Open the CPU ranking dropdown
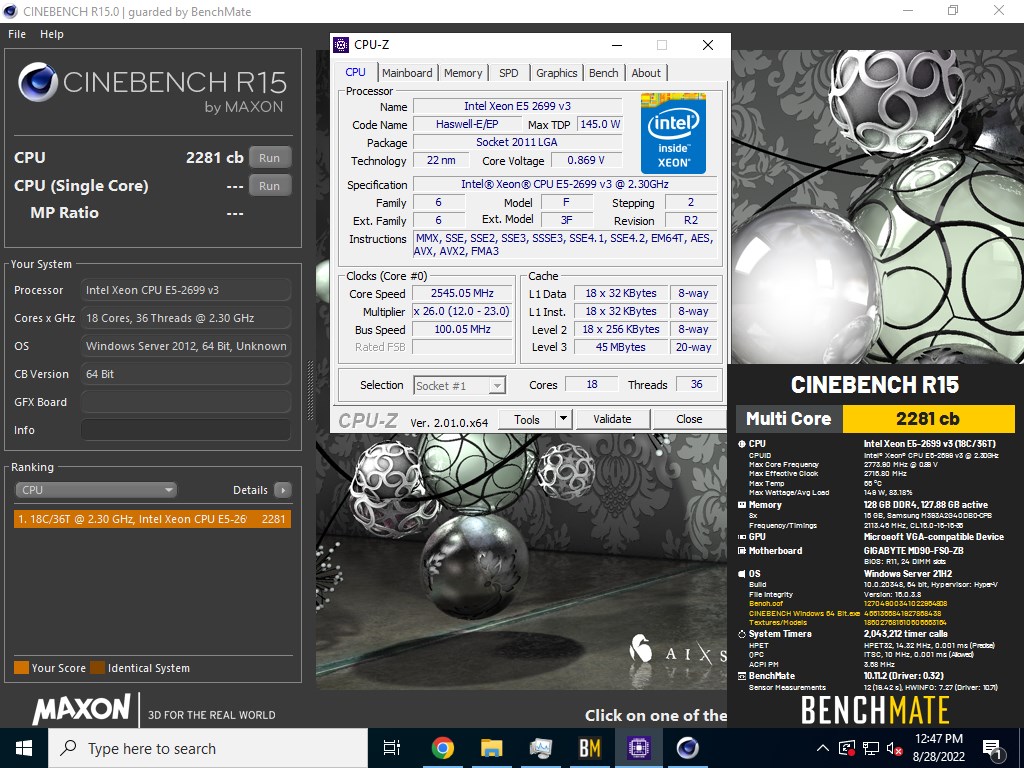The height and width of the screenshot is (768, 1024). 96,490
